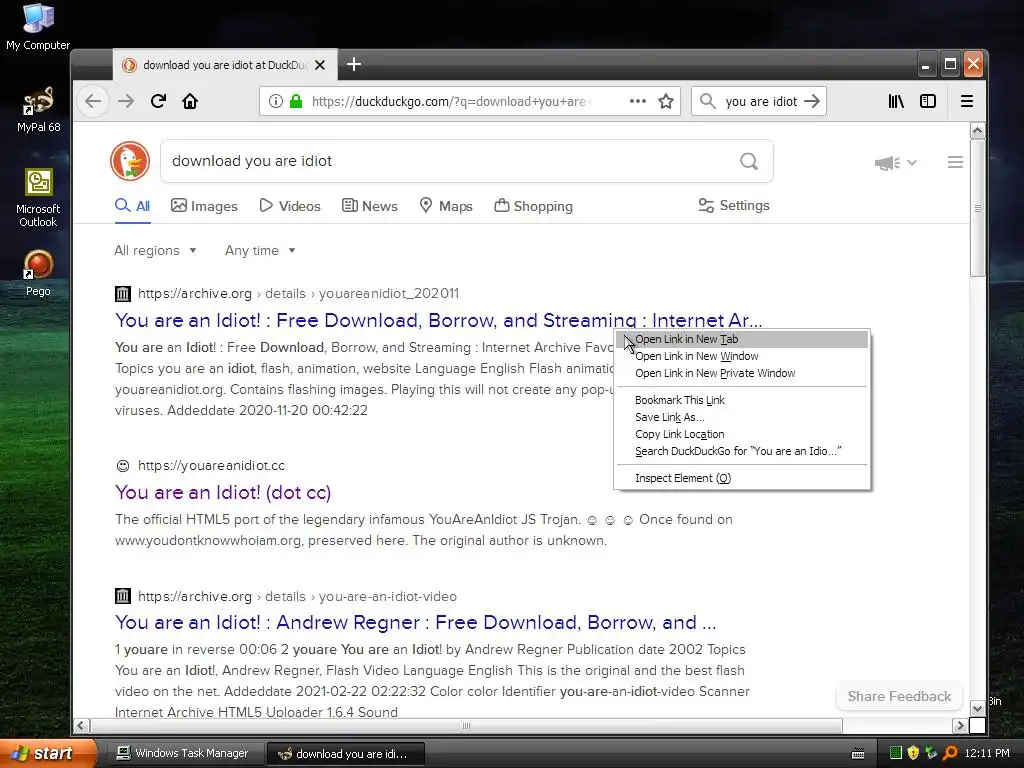The image size is (1024, 768).
Task: Click the network connection tray icon
Action: pos(931,753)
